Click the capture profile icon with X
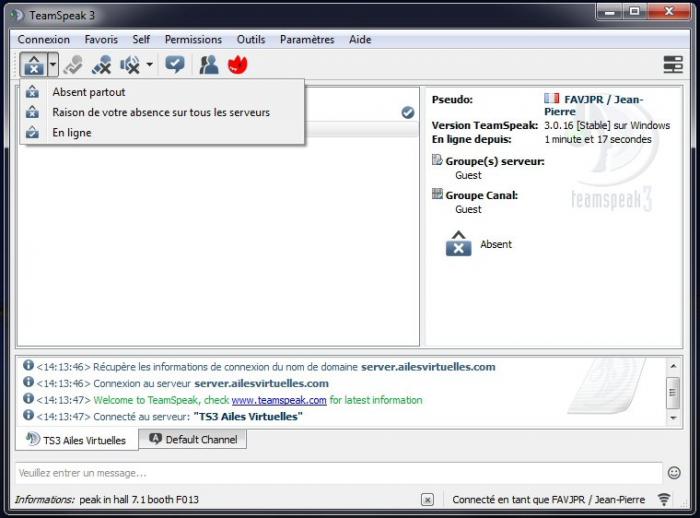 click(x=101, y=65)
